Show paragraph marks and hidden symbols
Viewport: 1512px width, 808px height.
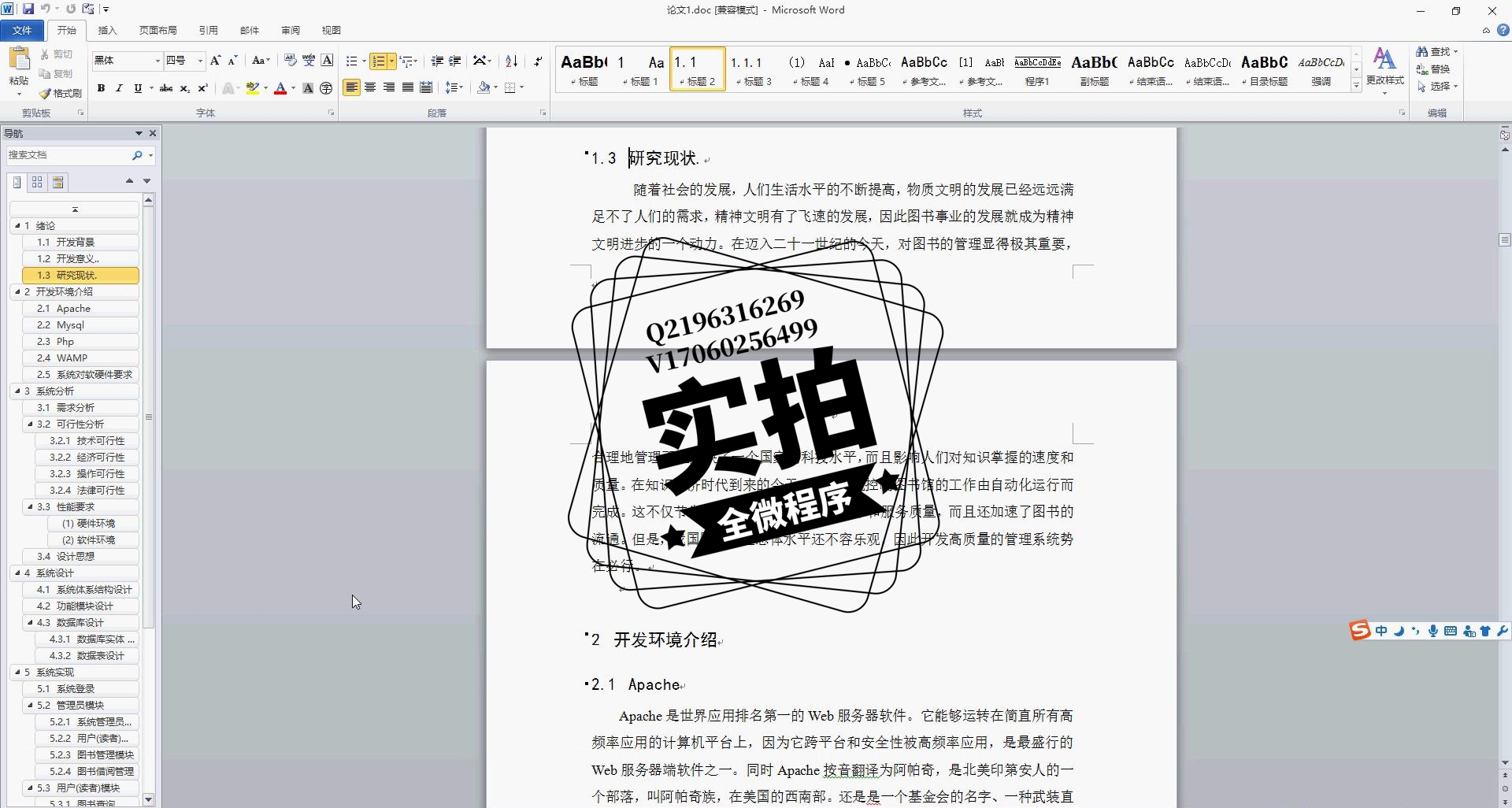(x=538, y=61)
